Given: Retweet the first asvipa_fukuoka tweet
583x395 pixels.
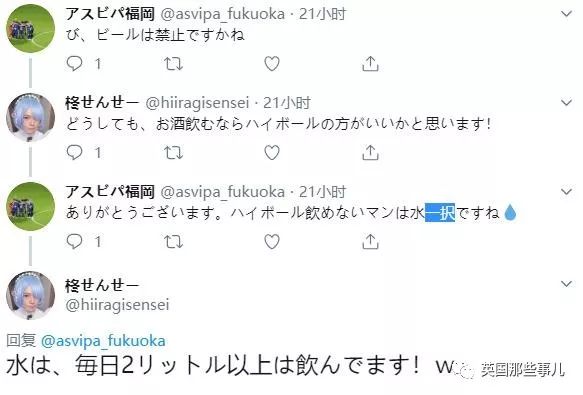Looking at the screenshot, I should pos(174,64).
